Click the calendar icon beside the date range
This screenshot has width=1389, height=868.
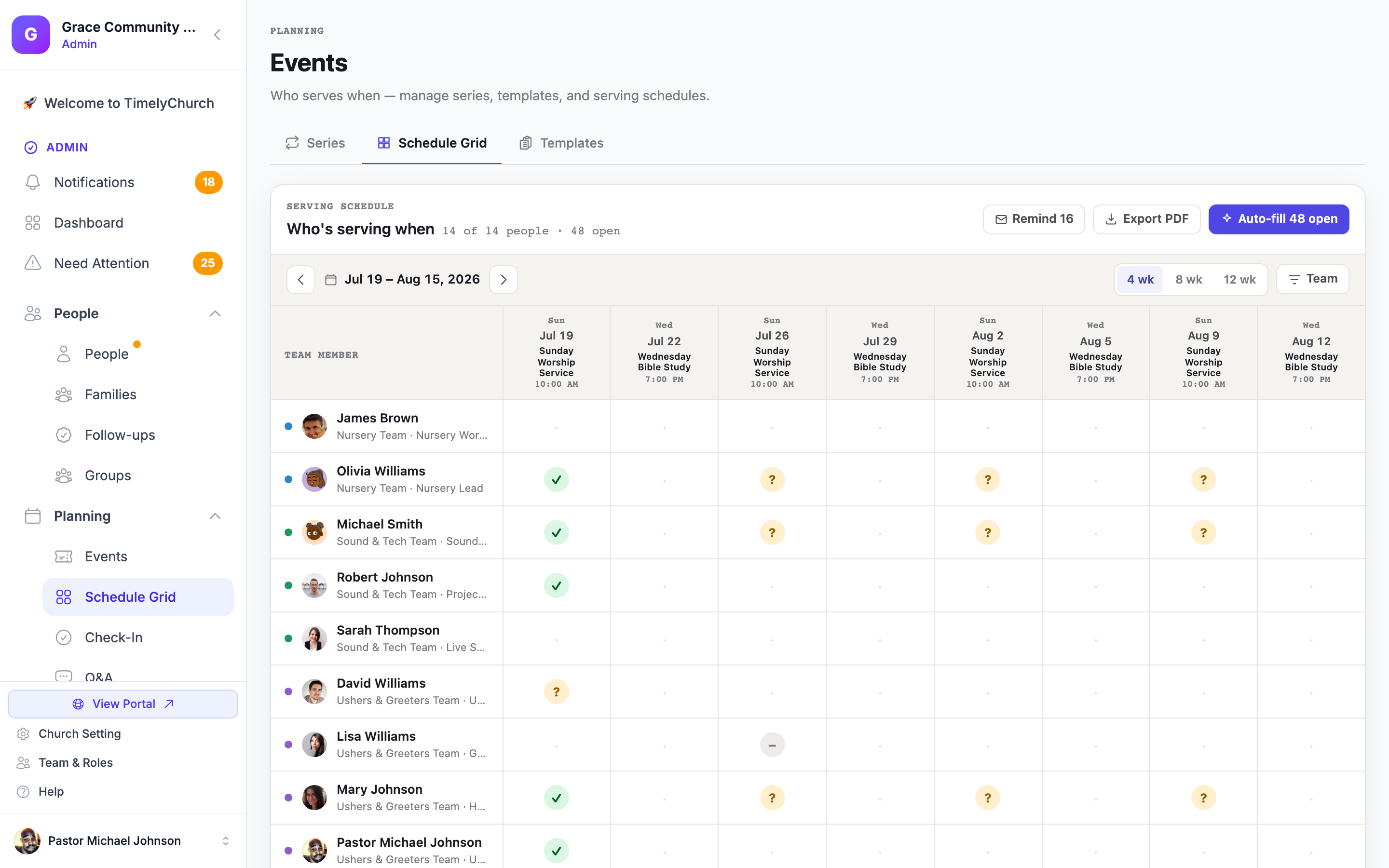tap(330, 280)
